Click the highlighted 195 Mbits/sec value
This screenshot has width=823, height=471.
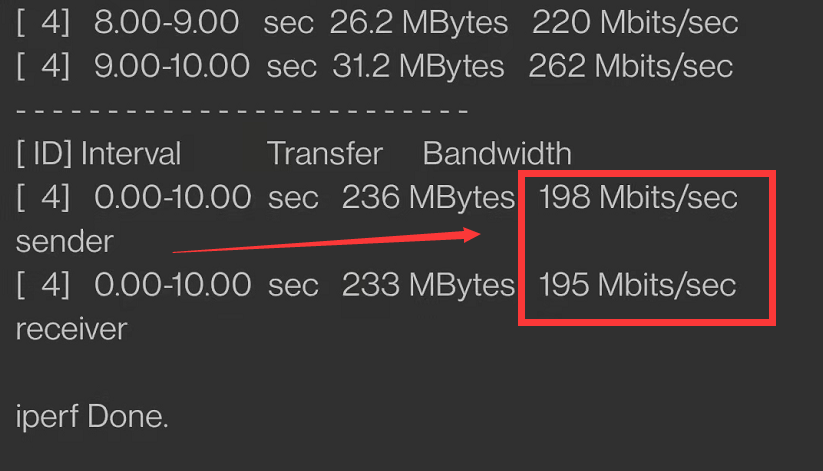click(x=638, y=284)
